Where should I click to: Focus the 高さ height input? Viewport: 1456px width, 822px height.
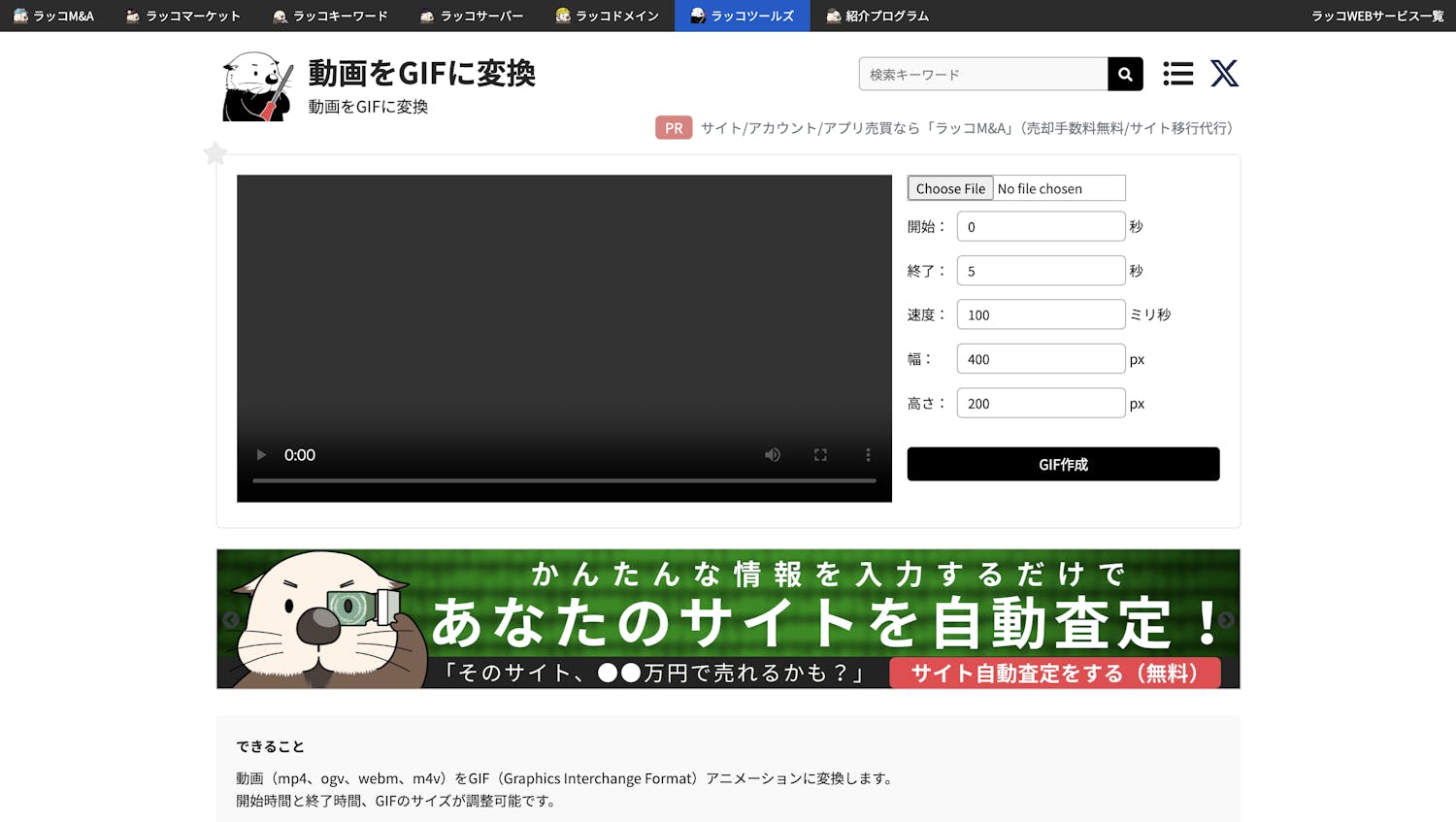click(1041, 403)
